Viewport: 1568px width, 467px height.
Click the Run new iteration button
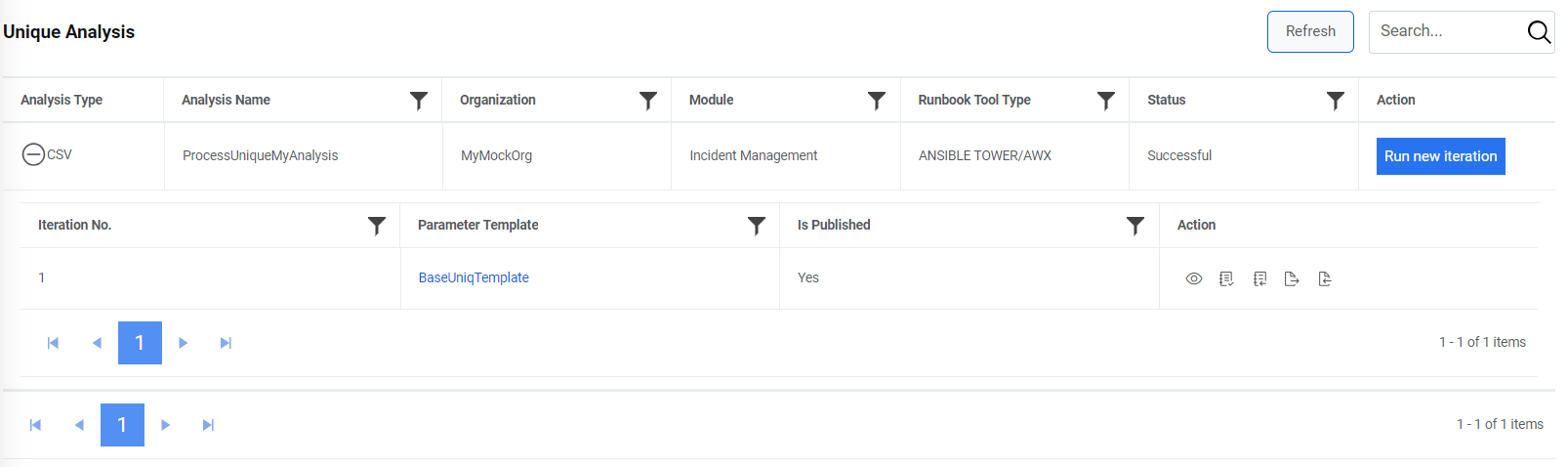1440,156
